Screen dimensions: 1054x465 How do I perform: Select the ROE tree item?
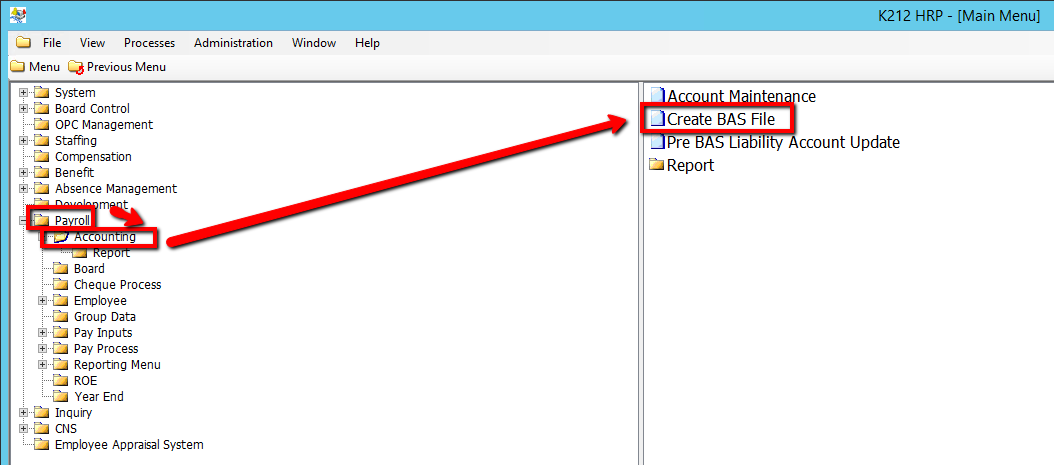85,381
